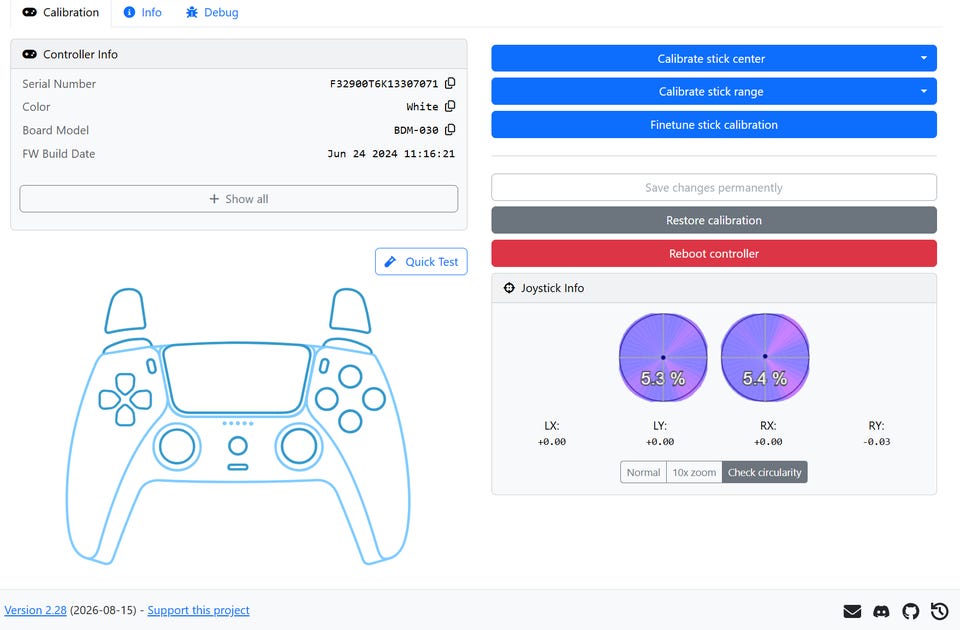Screen dimensions: 960x630
Task: Click the LY value +0.00
Action: point(660,441)
